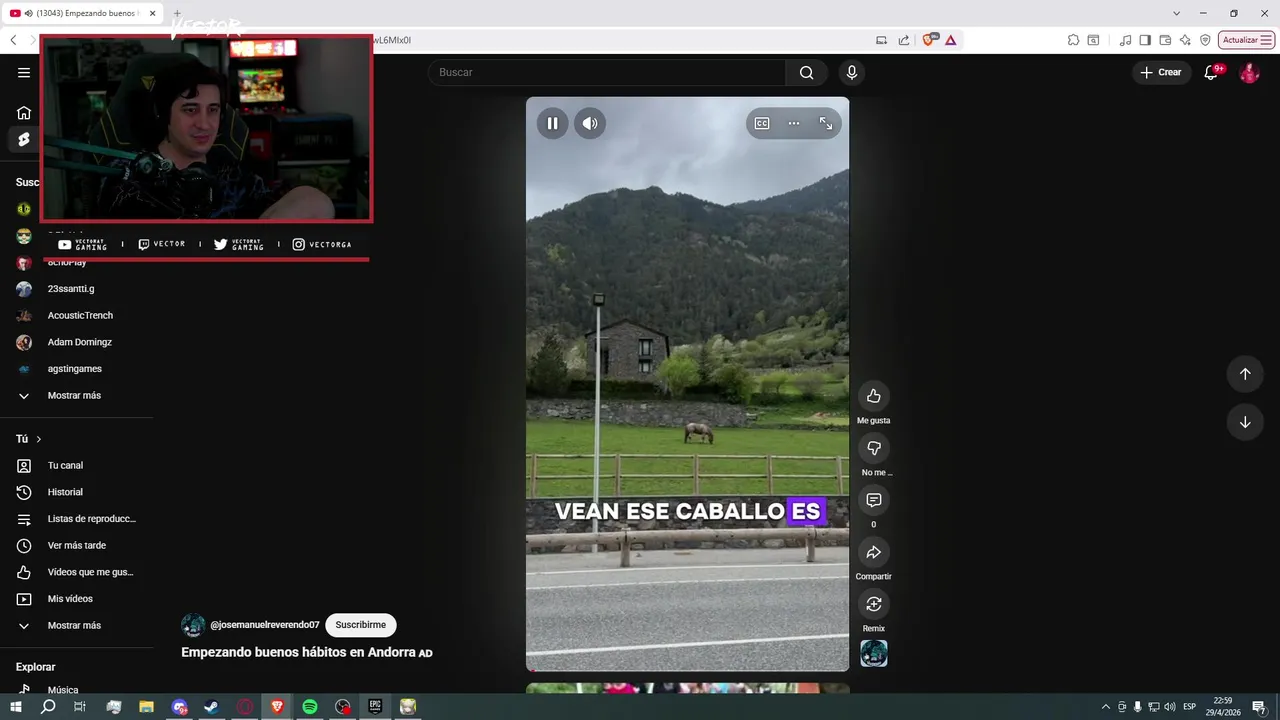This screenshot has width=1280, height=720.
Task: Open the YouTube hamburger guide menu
Action: tap(24, 72)
